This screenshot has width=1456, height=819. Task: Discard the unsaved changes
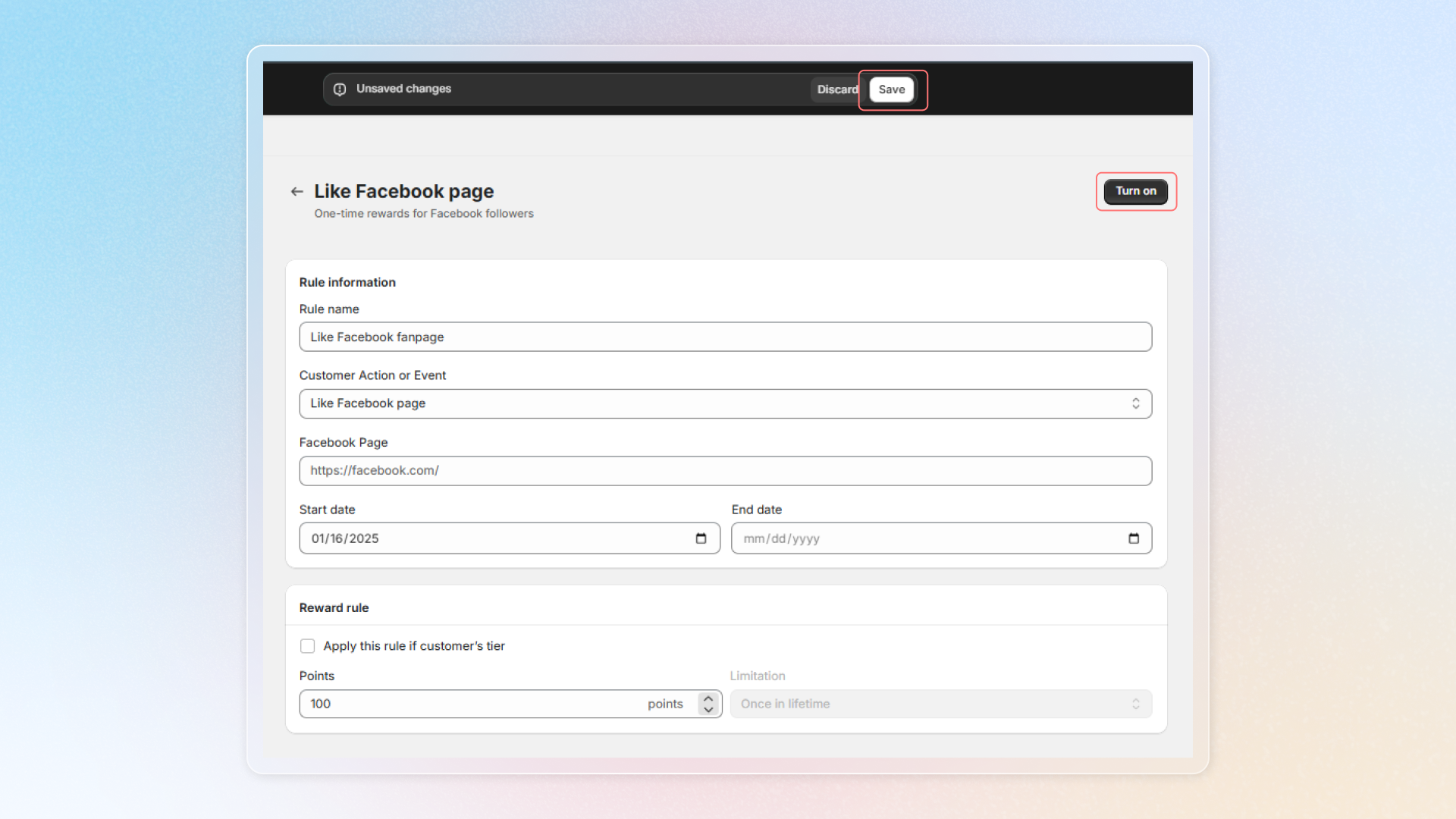pos(836,89)
